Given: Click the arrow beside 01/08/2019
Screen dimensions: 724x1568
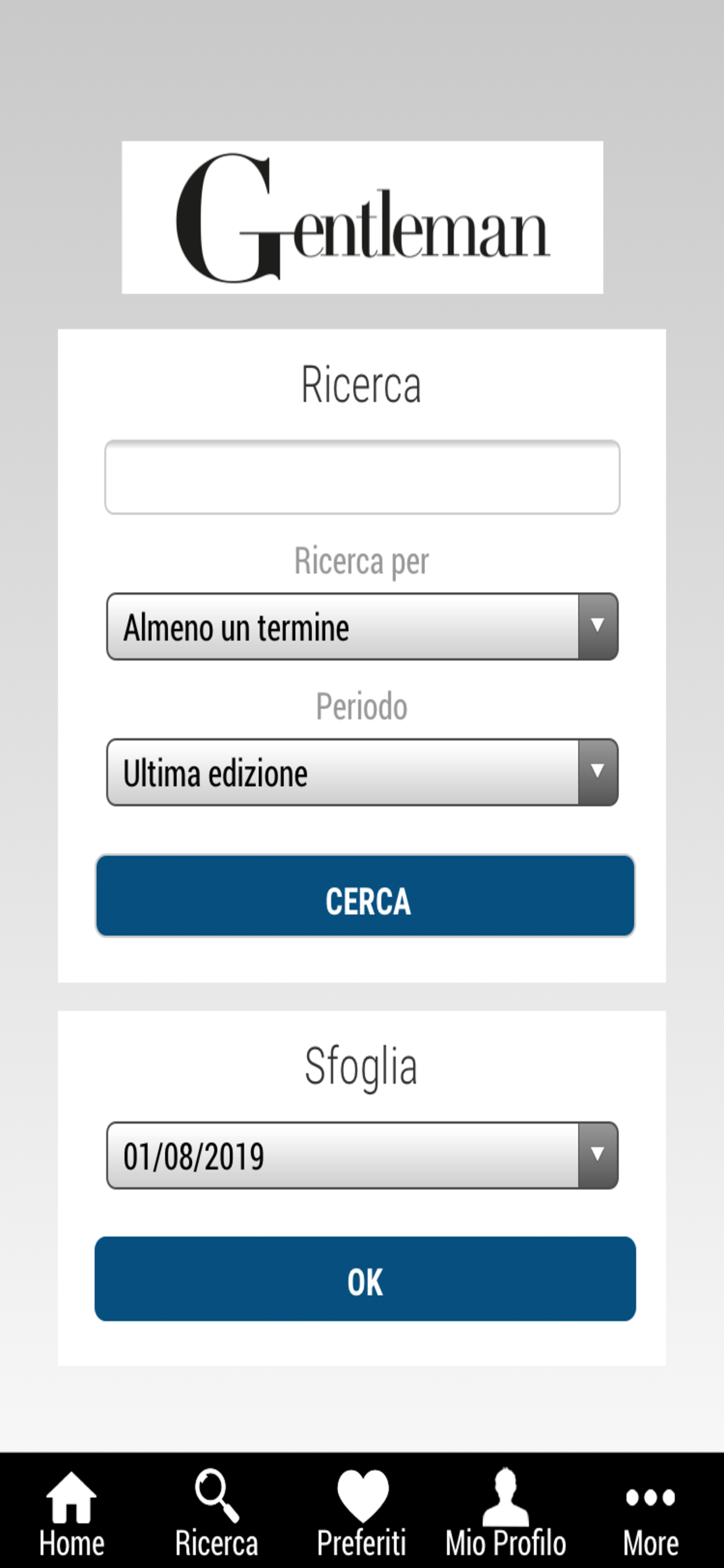Looking at the screenshot, I should tap(598, 1154).
